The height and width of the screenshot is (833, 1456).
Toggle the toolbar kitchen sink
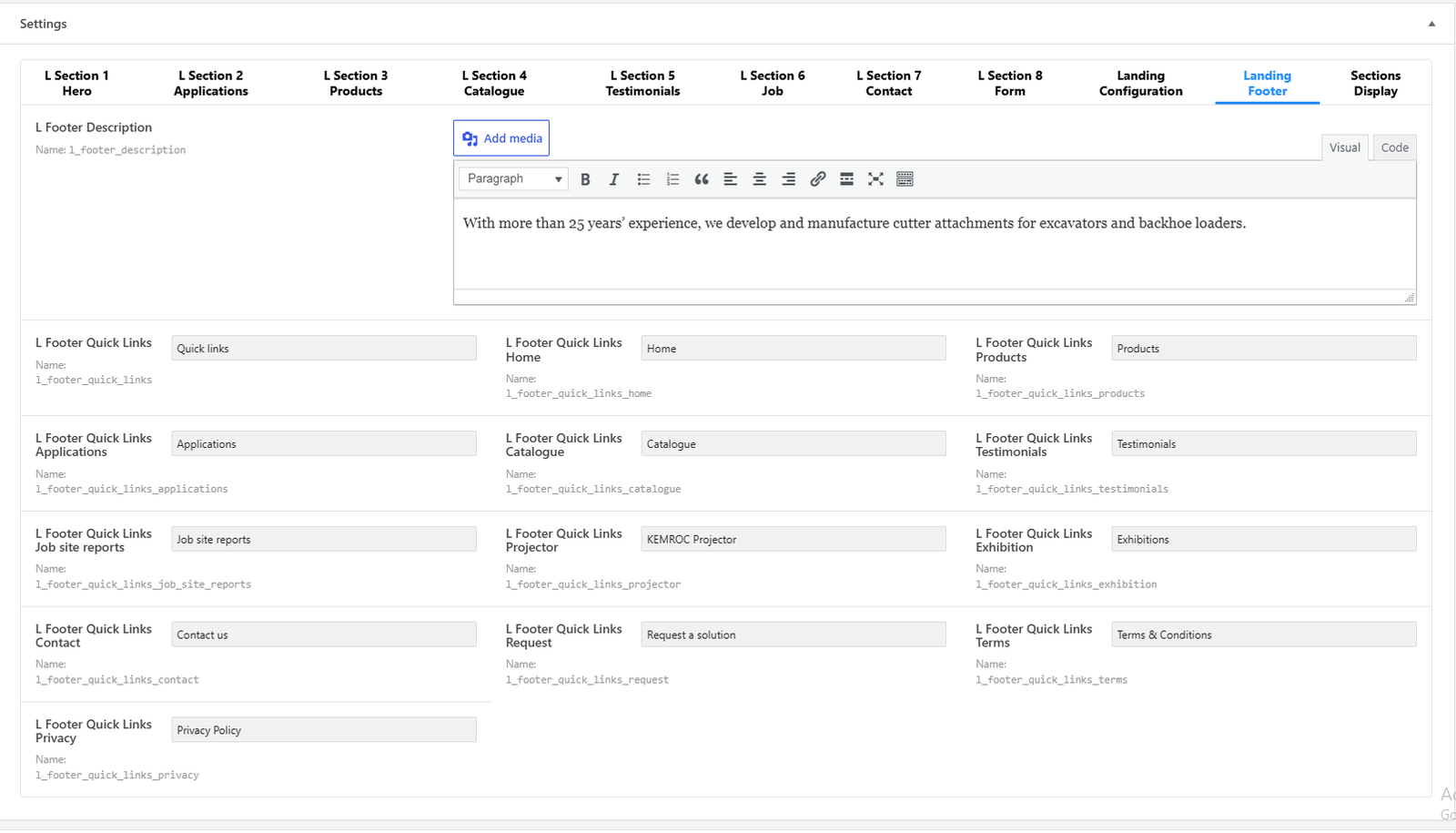(x=905, y=179)
